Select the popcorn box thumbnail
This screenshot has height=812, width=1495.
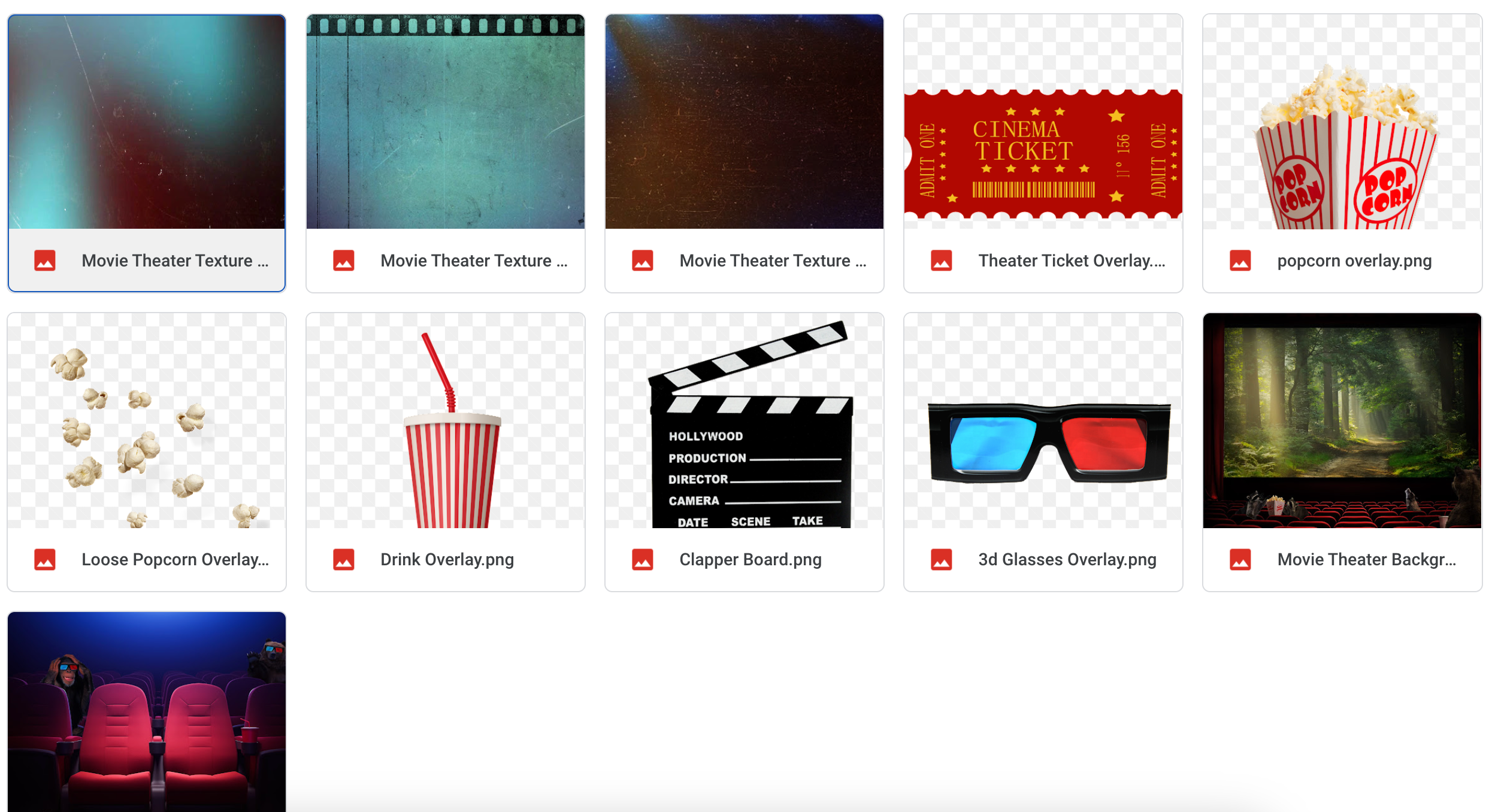pos(1342,122)
